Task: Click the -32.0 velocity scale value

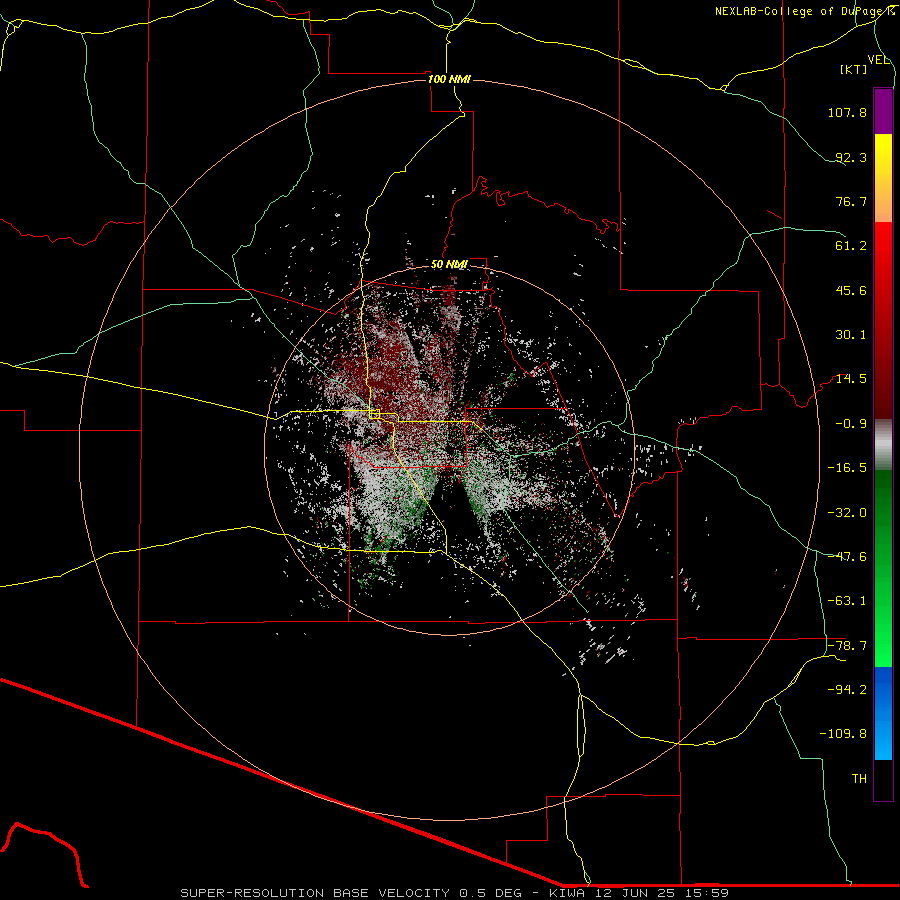Action: [x=847, y=513]
